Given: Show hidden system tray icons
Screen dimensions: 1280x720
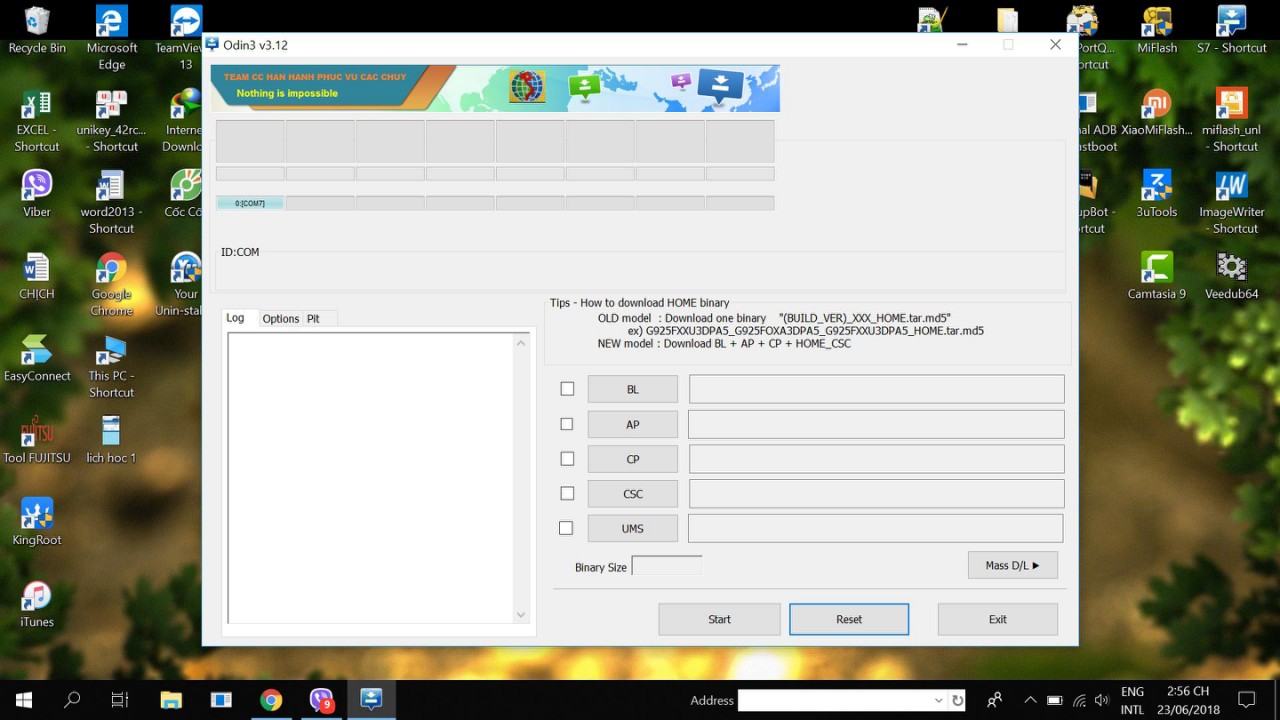Looking at the screenshot, I should [1030, 700].
